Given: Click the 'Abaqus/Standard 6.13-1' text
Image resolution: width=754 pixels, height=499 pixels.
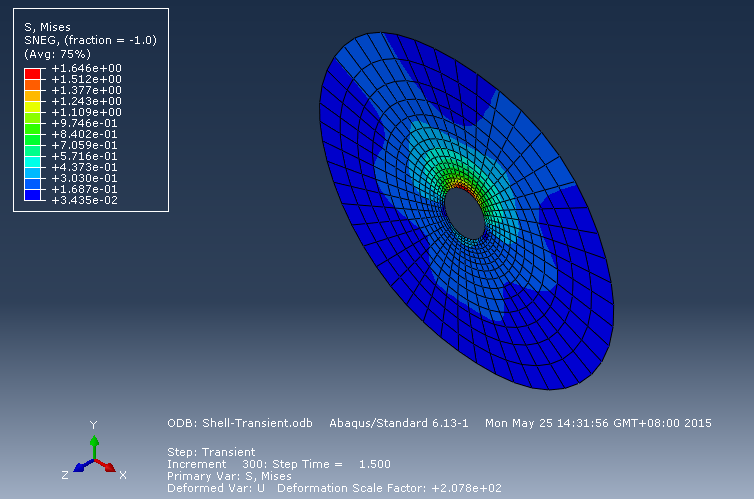Looking at the screenshot, I should click(x=399, y=424).
